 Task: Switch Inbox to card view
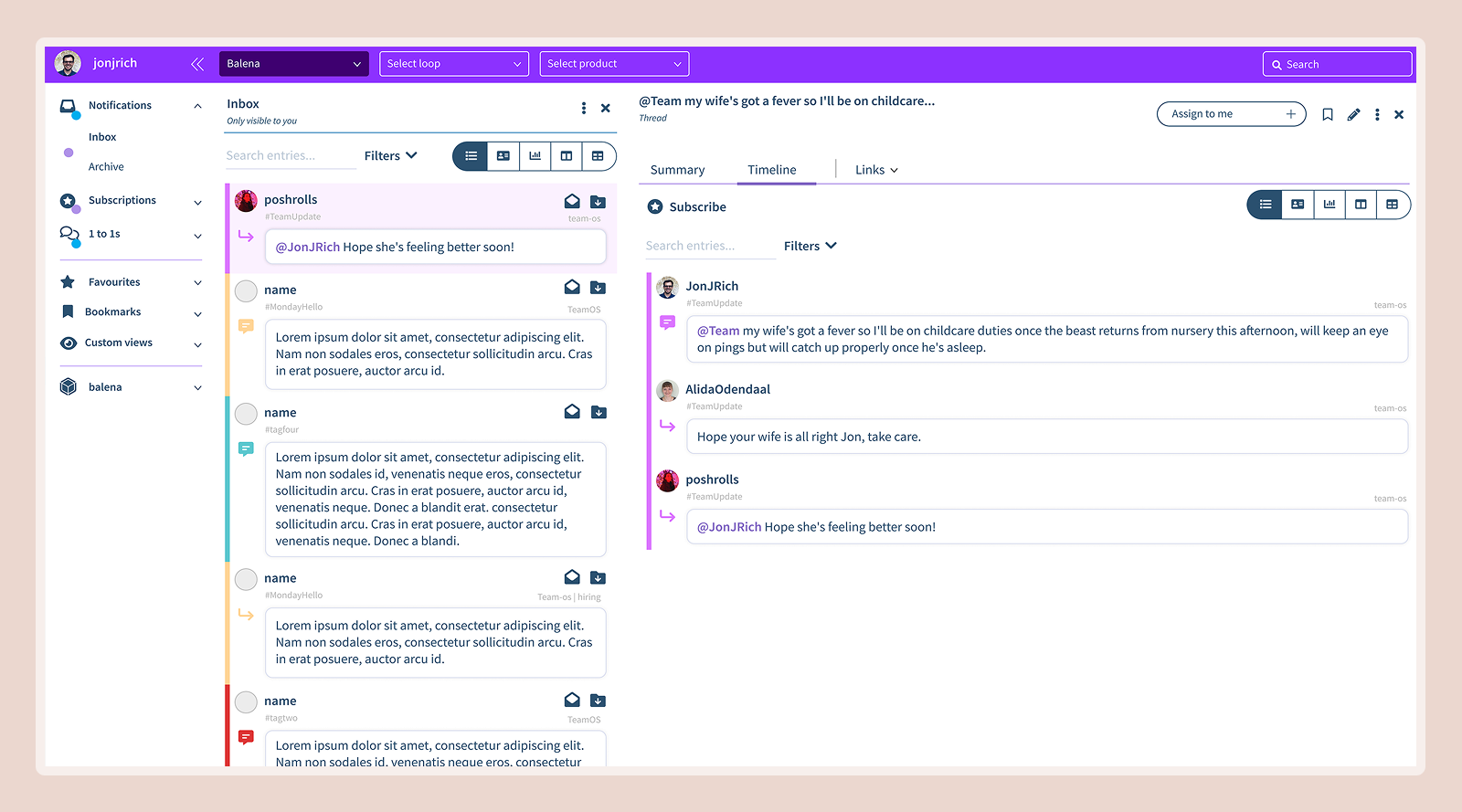[503, 156]
